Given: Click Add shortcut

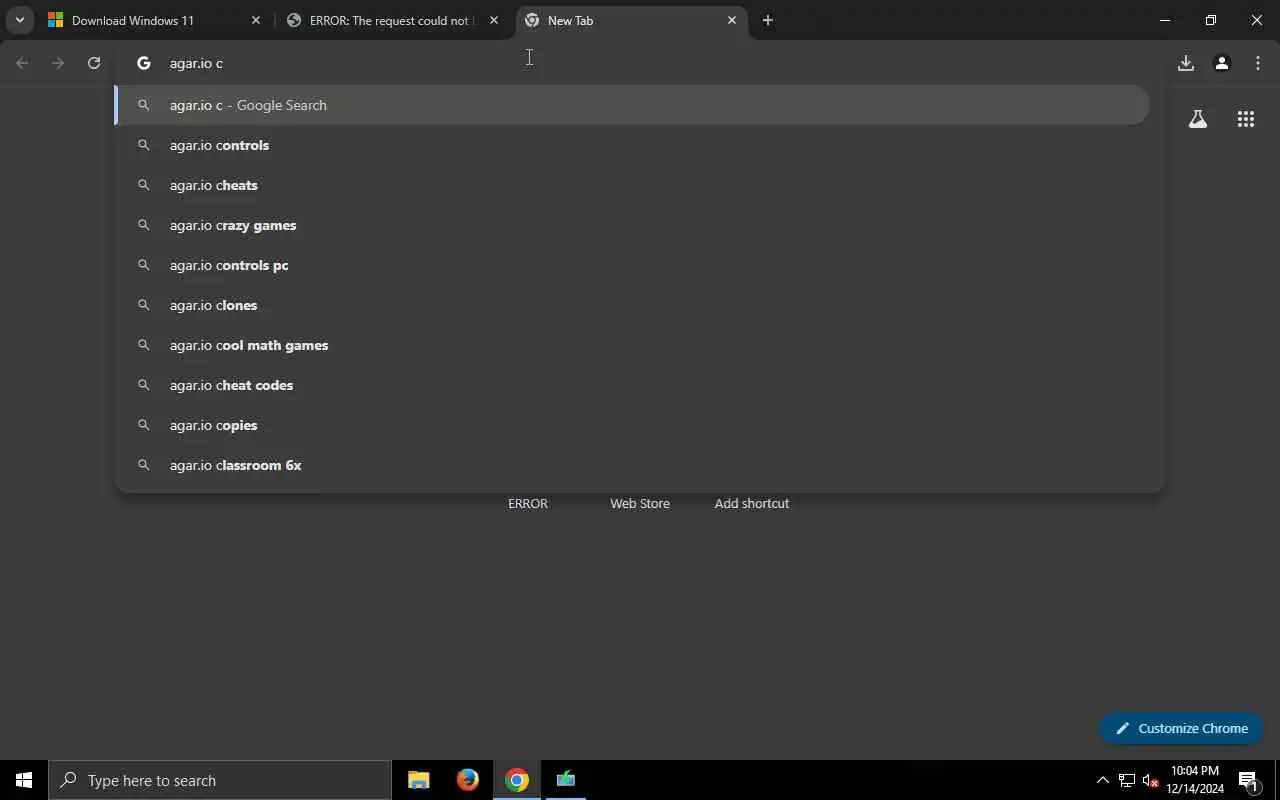Looking at the screenshot, I should [752, 503].
